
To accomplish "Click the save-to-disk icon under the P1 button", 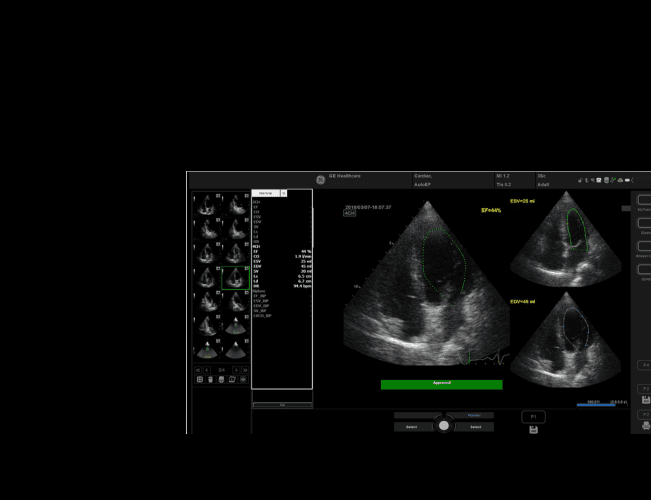I will pyautogui.click(x=533, y=430).
